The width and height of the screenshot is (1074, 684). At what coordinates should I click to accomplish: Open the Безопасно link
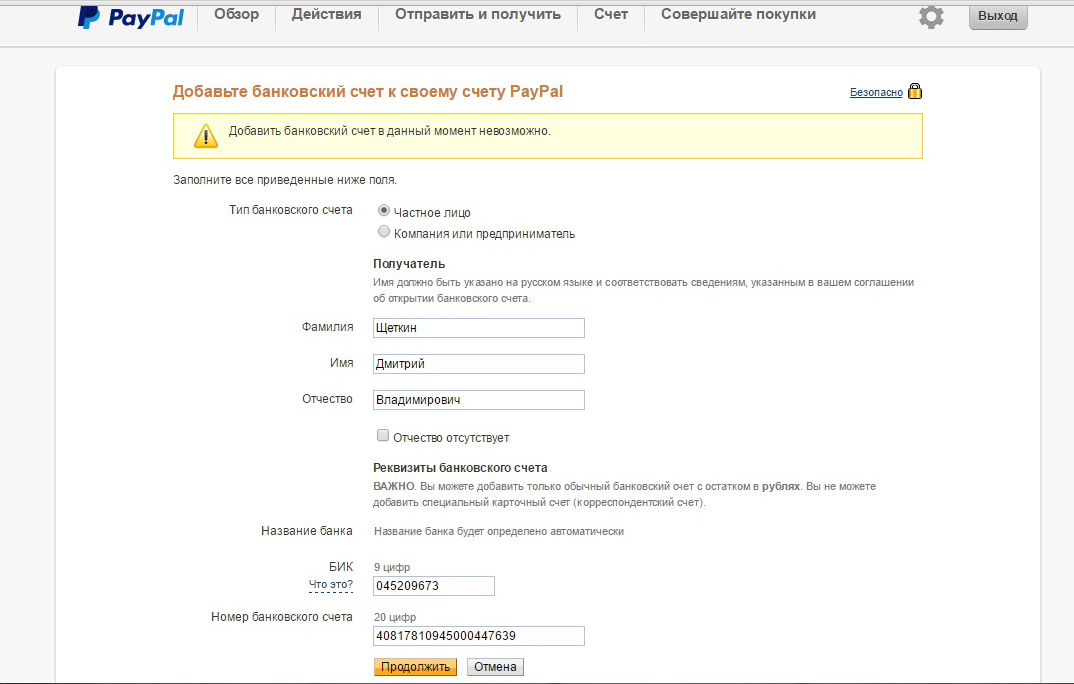876,92
